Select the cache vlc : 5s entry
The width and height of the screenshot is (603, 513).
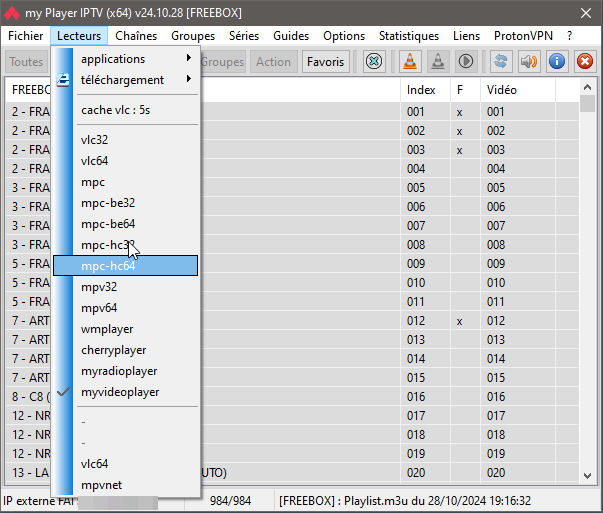[x=125, y=110]
